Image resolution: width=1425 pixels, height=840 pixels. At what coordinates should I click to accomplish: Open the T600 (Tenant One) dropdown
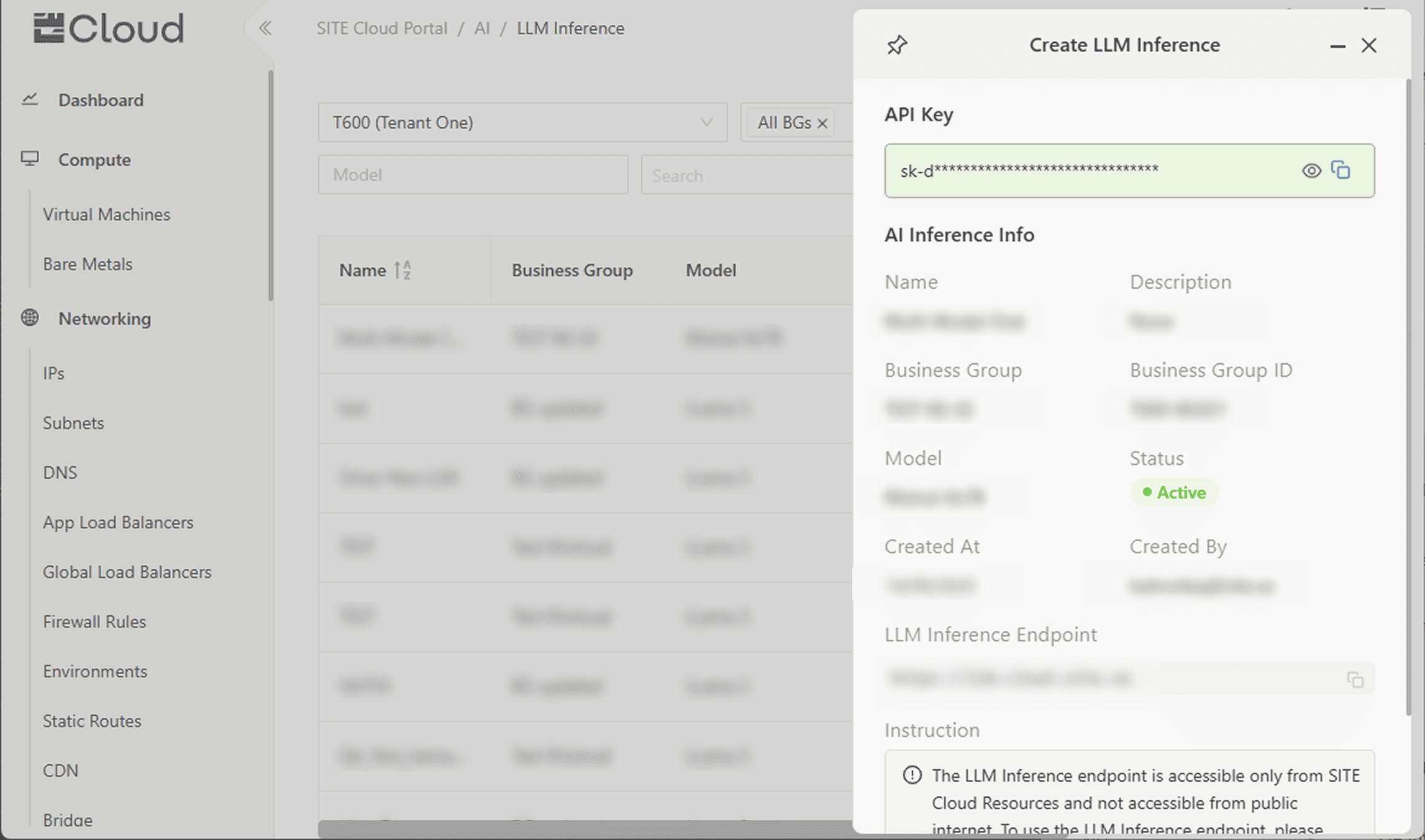[x=522, y=122]
